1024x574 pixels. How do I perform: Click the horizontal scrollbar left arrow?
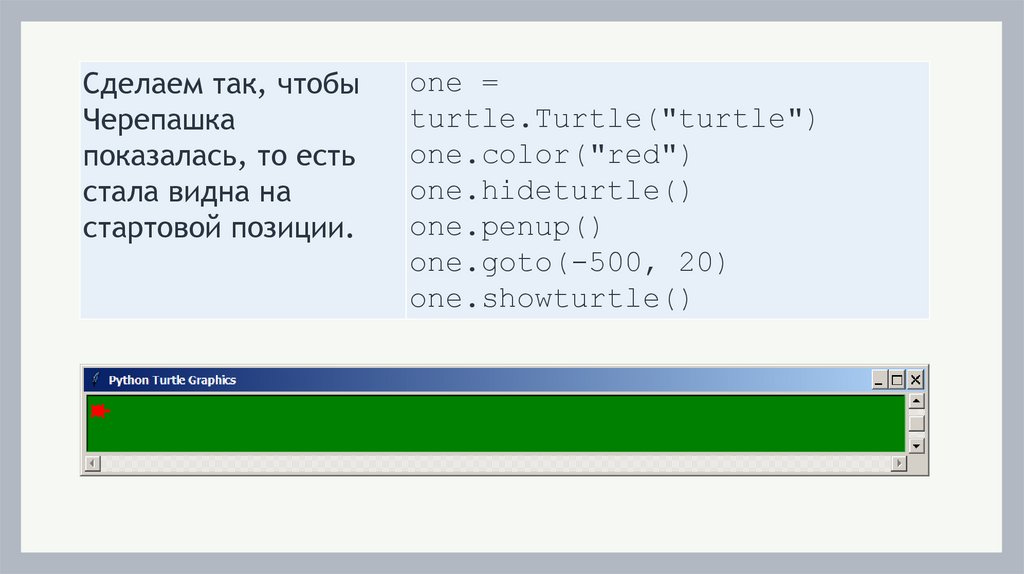tap(92, 463)
